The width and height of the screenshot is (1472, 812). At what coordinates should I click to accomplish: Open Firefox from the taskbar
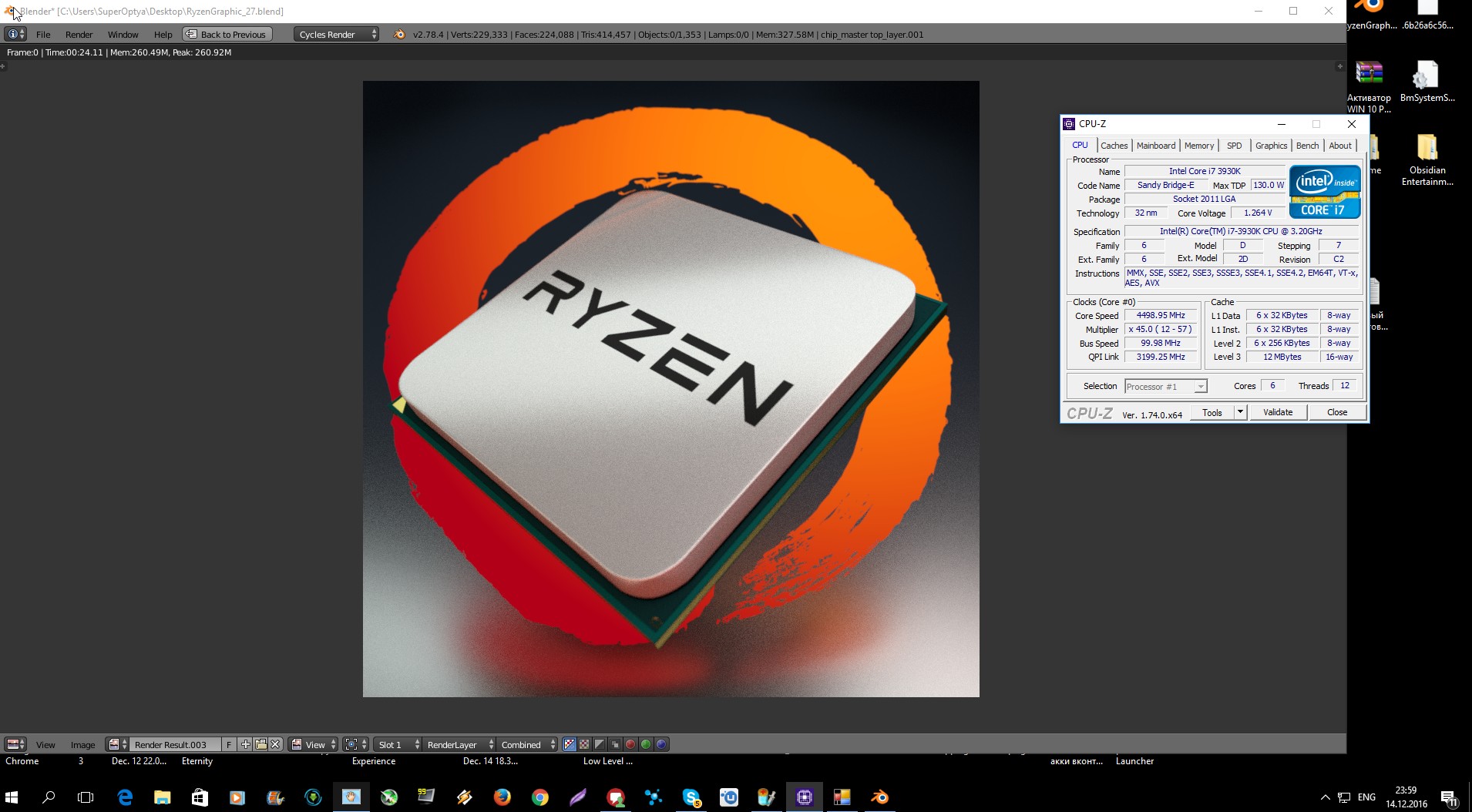pyautogui.click(x=502, y=797)
